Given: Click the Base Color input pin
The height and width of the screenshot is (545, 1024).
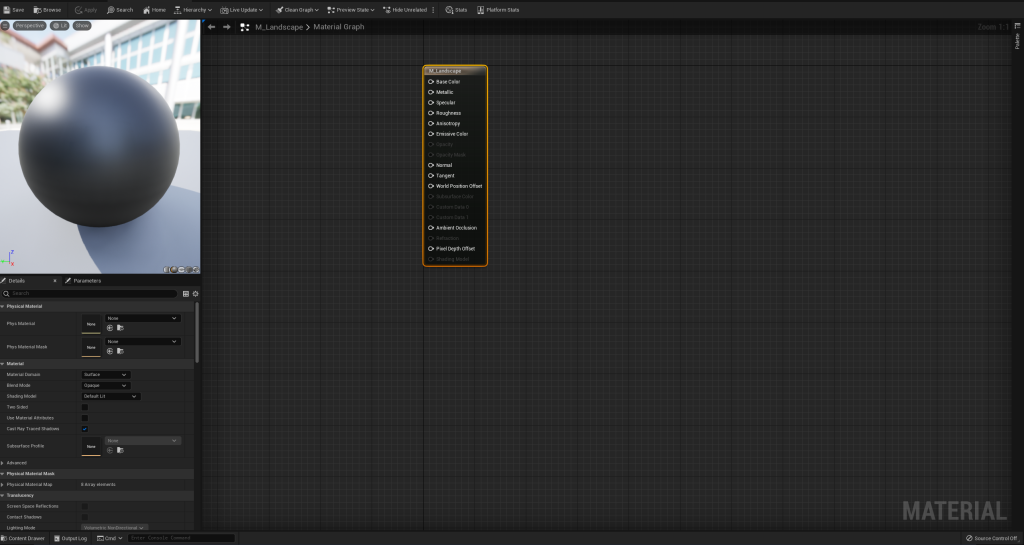Looking at the screenshot, I should (x=431, y=82).
